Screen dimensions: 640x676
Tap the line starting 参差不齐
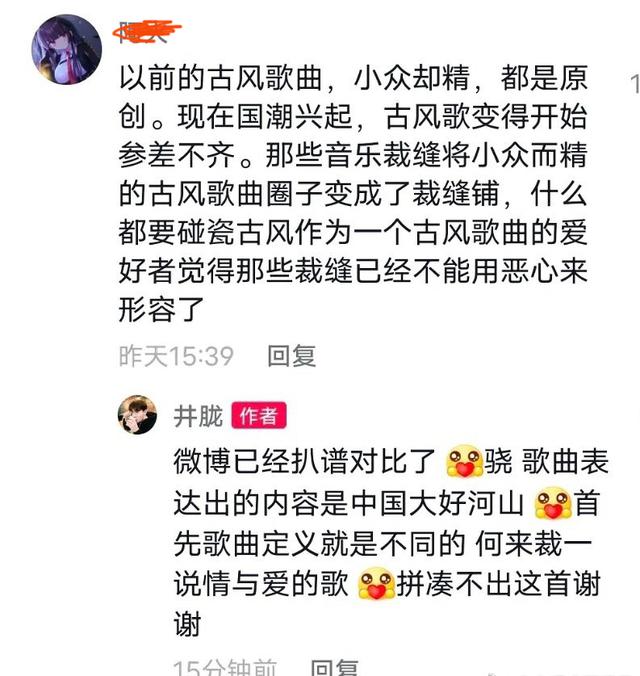tap(353, 155)
